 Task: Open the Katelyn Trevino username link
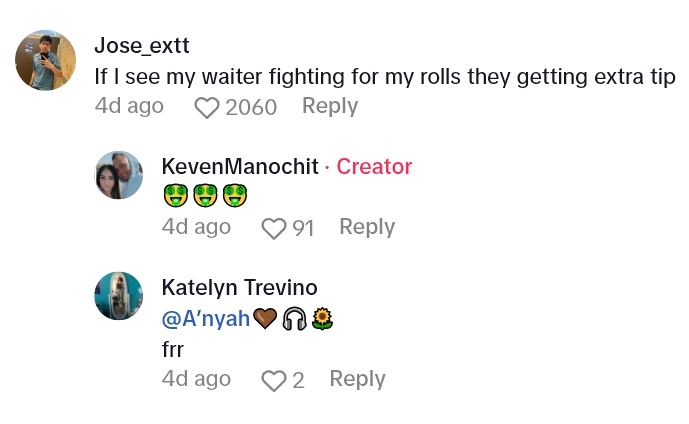(x=239, y=288)
